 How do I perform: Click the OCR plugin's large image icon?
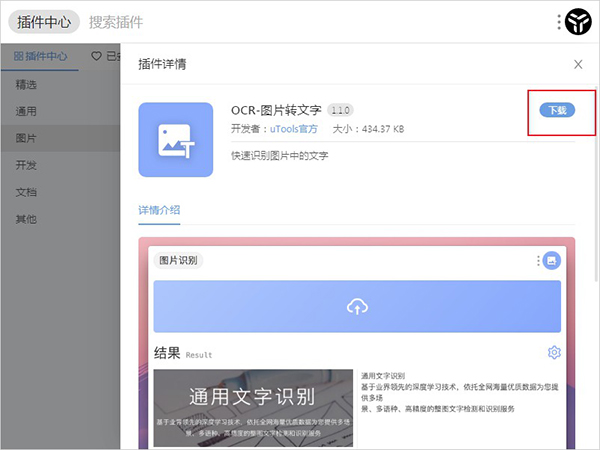(x=175, y=139)
